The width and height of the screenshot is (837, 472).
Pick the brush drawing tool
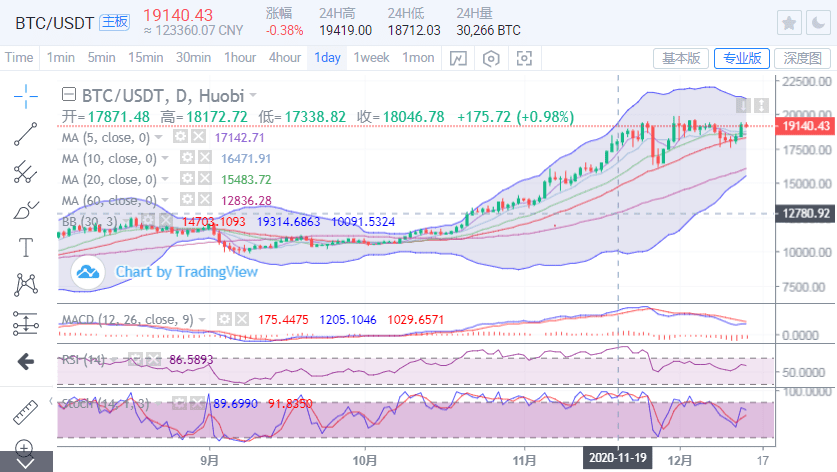point(25,209)
